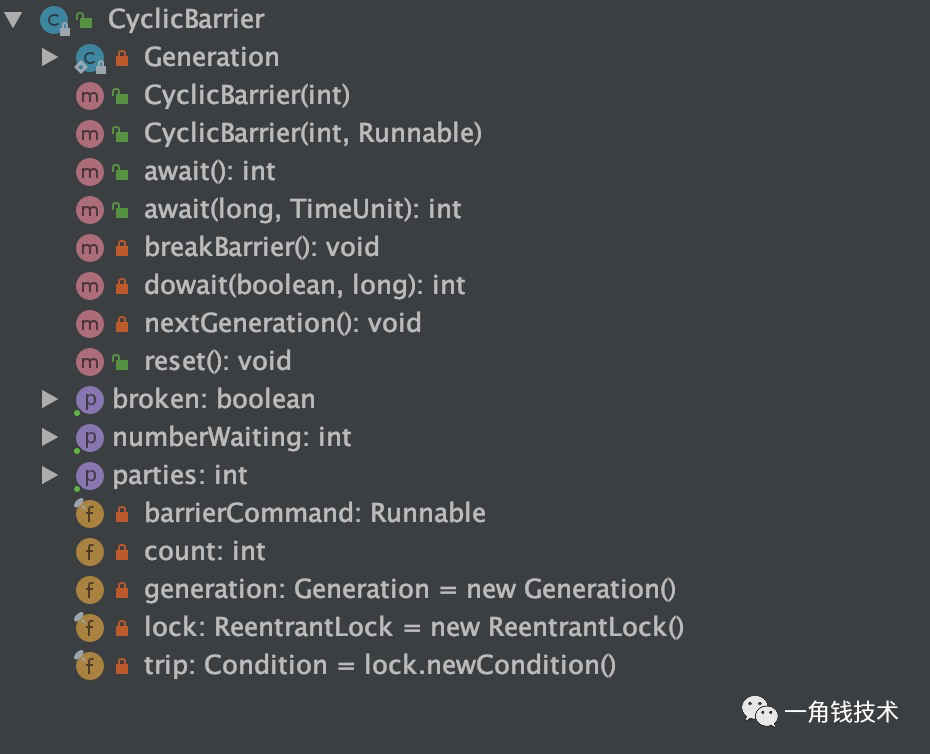Collapse the CyclicBarrier root node
Viewport: 930px width, 754px height.
pos(13,19)
